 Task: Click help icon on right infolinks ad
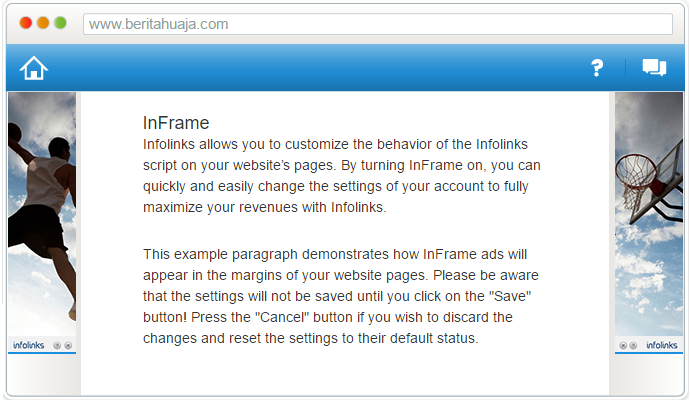coord(633,346)
